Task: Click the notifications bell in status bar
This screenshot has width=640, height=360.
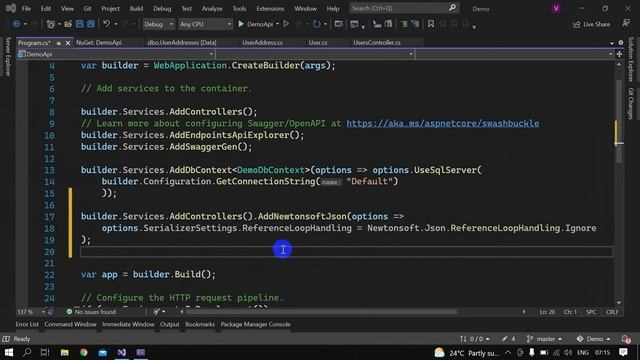Action: point(626,339)
